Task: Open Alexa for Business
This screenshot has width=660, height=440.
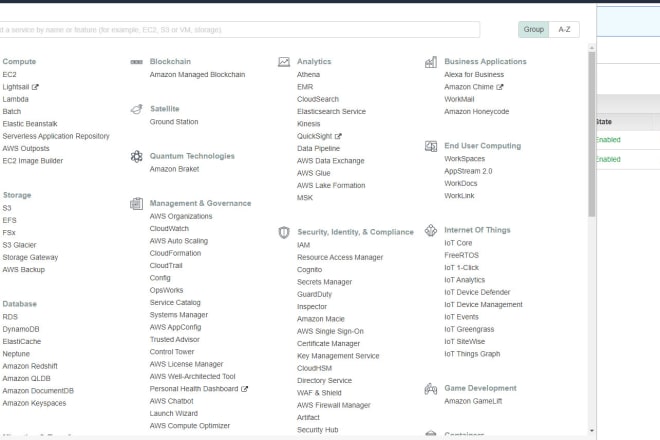Action: [x=474, y=75]
